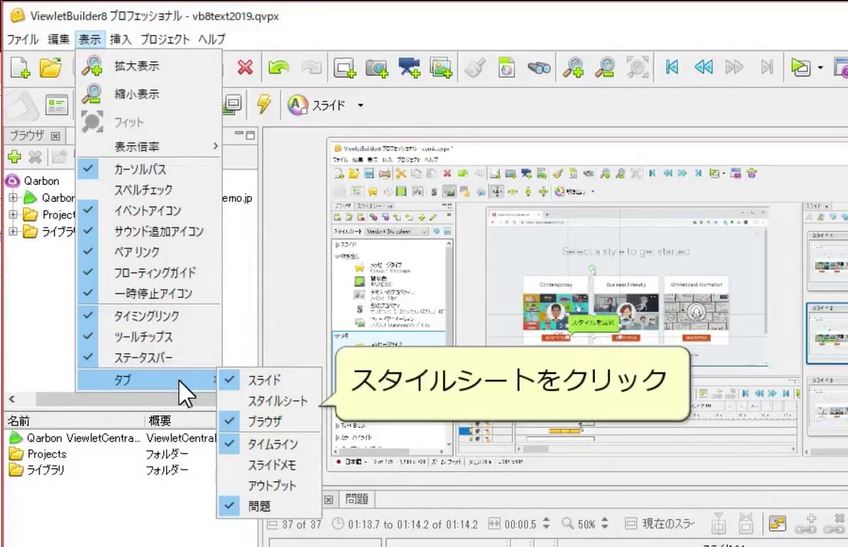Screen dimensions: 848x547
Task: Click the binoculars find icon
Action: 539,68
